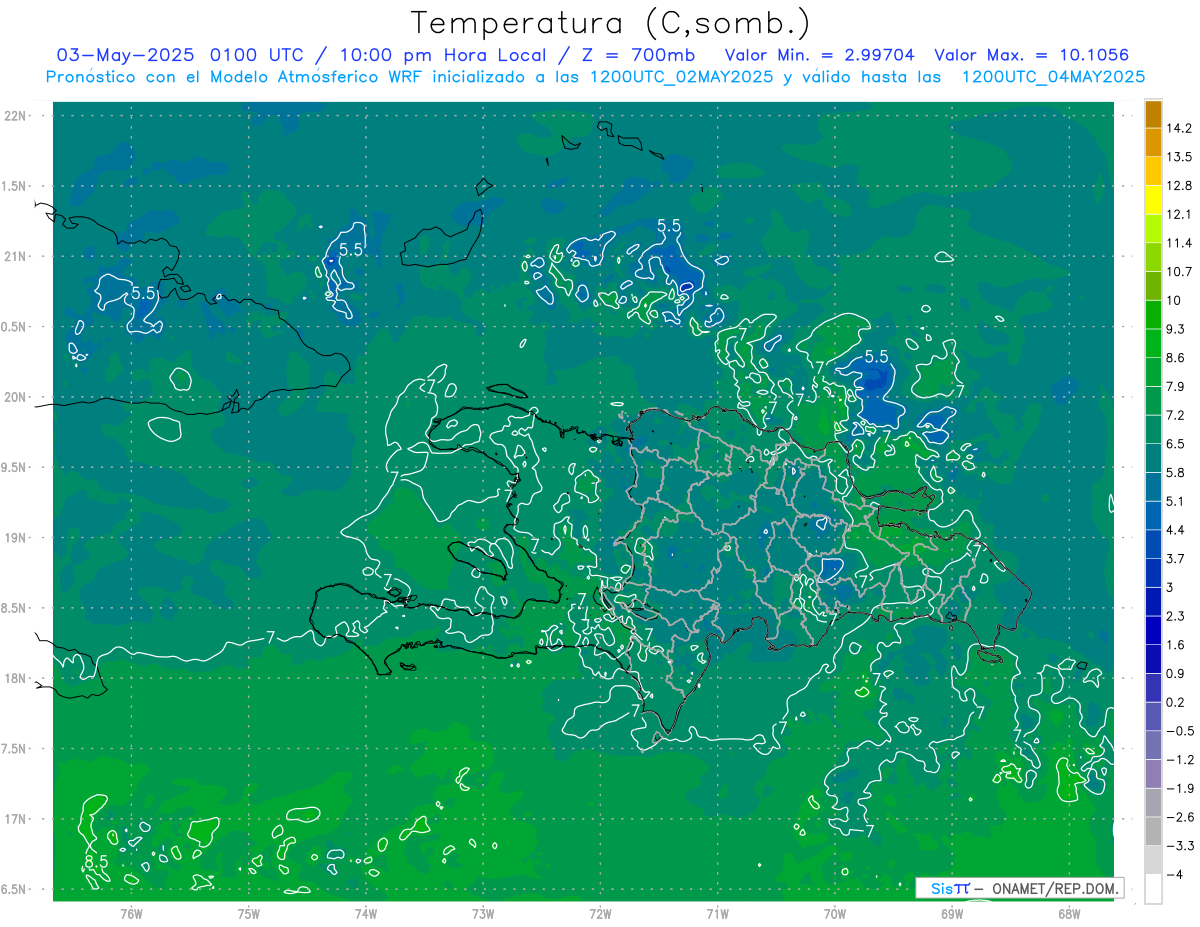Click the "0.9" colorbar label
This screenshot has width=1200, height=927.
[x=1177, y=674]
